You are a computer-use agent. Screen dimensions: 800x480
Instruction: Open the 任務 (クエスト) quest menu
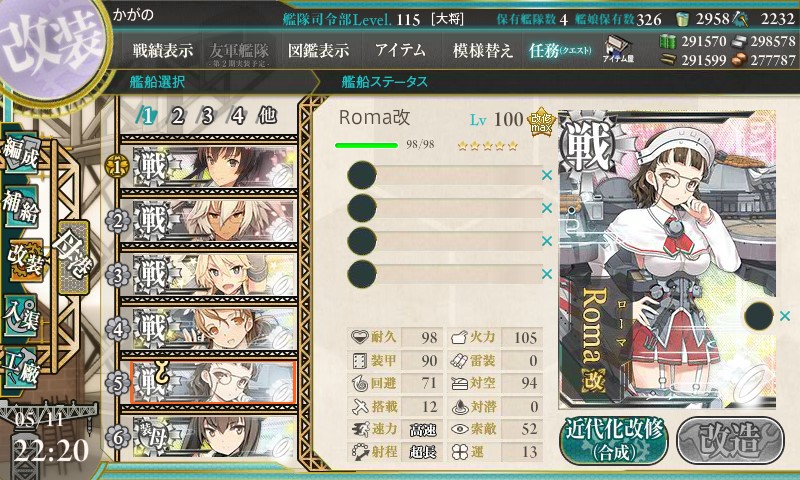click(560, 50)
